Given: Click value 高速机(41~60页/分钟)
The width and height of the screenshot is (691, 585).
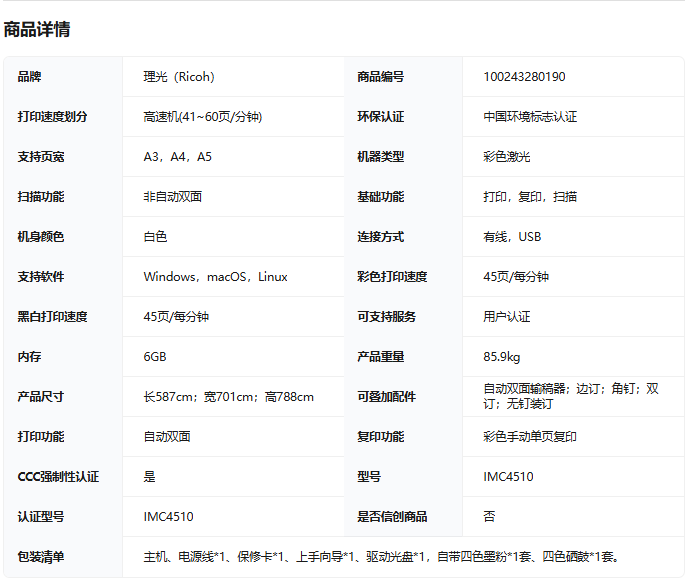Looking at the screenshot, I should coord(203,117).
